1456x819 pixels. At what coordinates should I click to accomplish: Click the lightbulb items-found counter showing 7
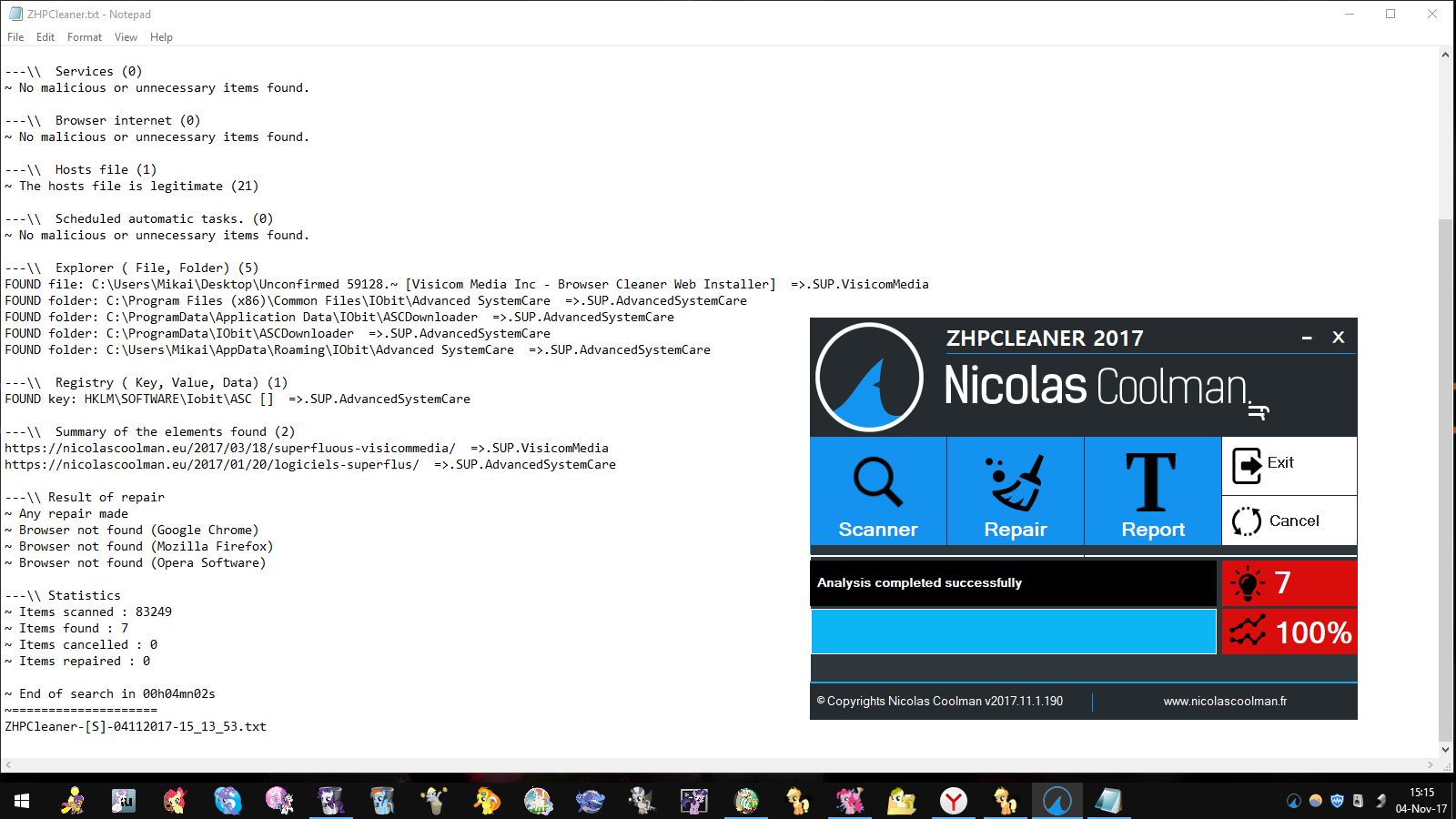coord(1289,583)
